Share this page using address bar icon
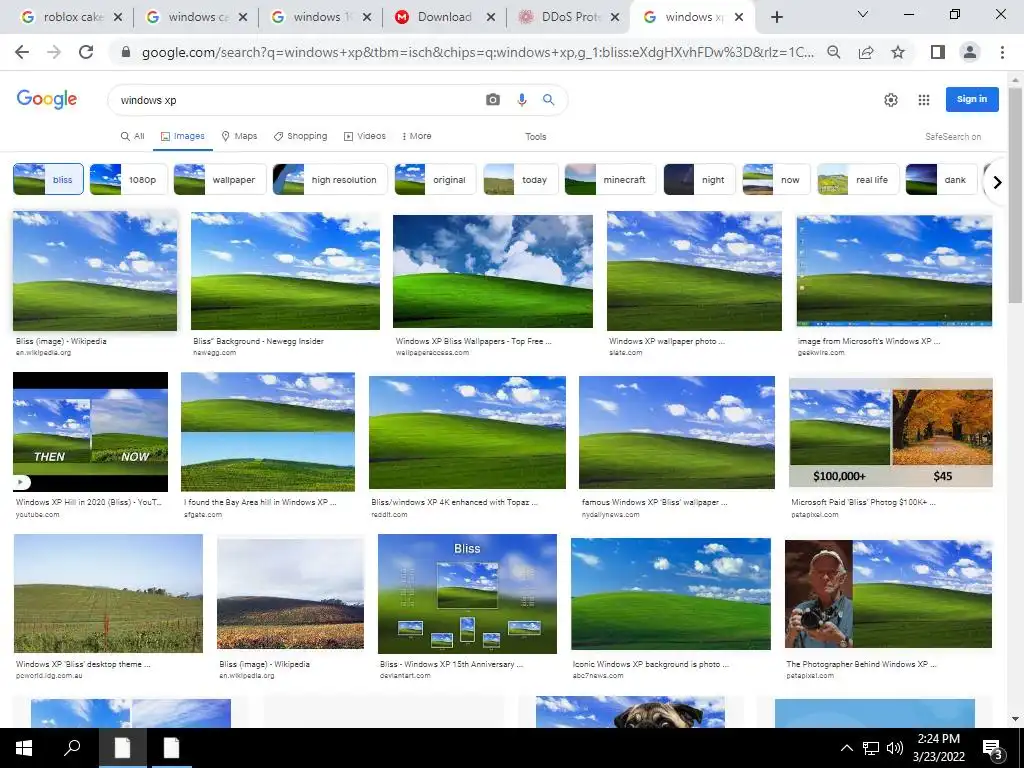 coord(866,52)
